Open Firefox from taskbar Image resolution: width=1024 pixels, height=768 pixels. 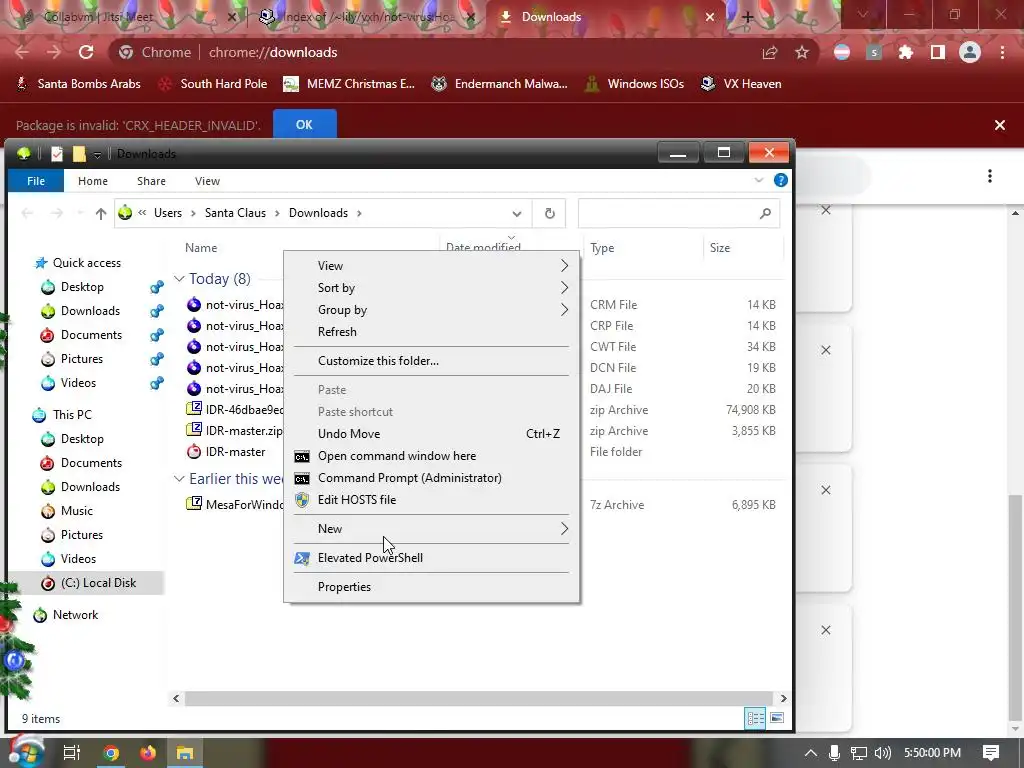tap(148, 753)
